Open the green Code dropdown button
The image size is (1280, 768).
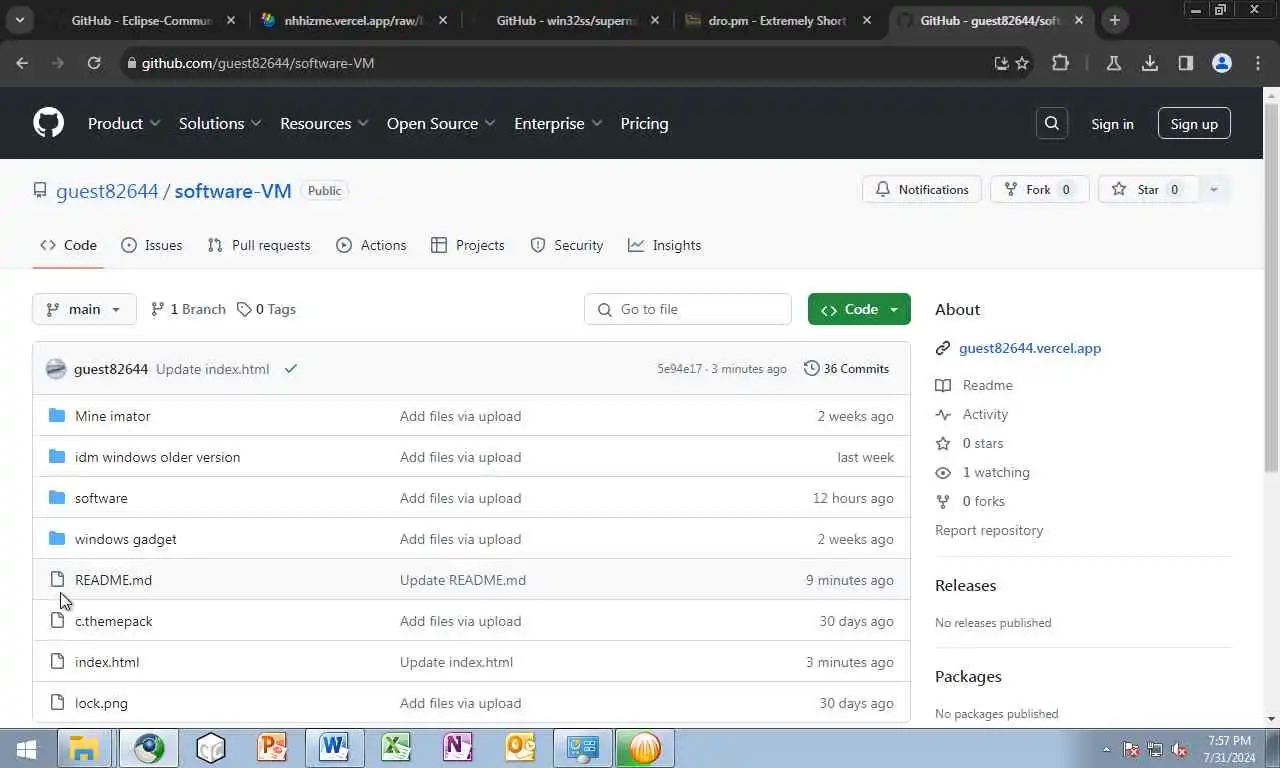pos(859,309)
